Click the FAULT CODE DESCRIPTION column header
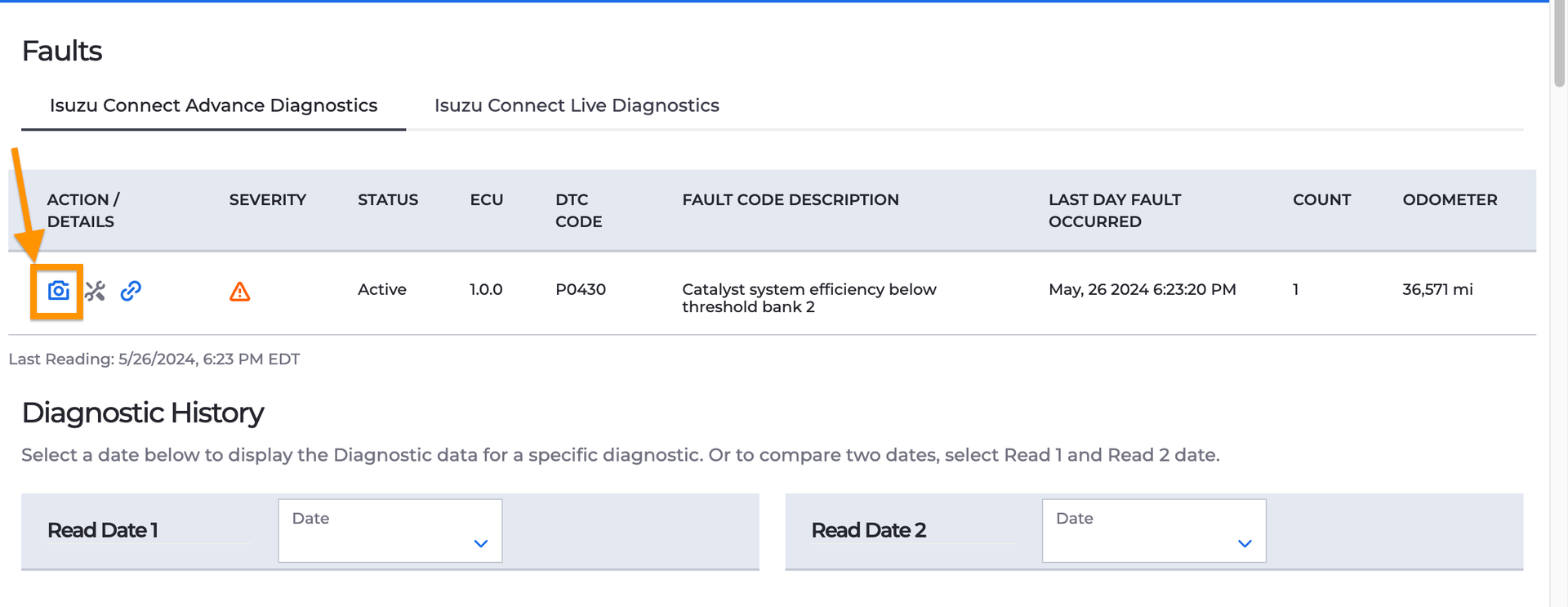Viewport: 1568px width, 607px height. click(791, 200)
